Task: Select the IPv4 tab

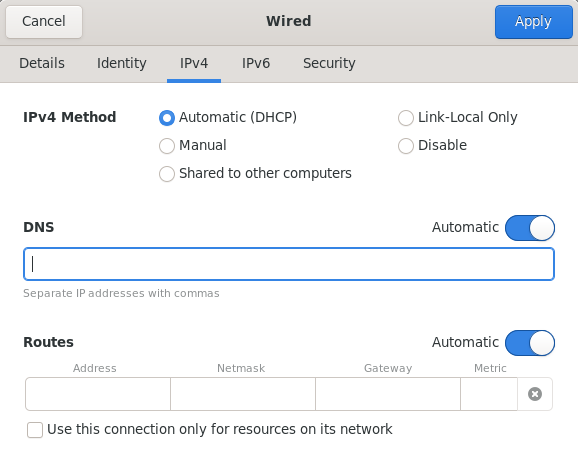Action: pos(194,63)
